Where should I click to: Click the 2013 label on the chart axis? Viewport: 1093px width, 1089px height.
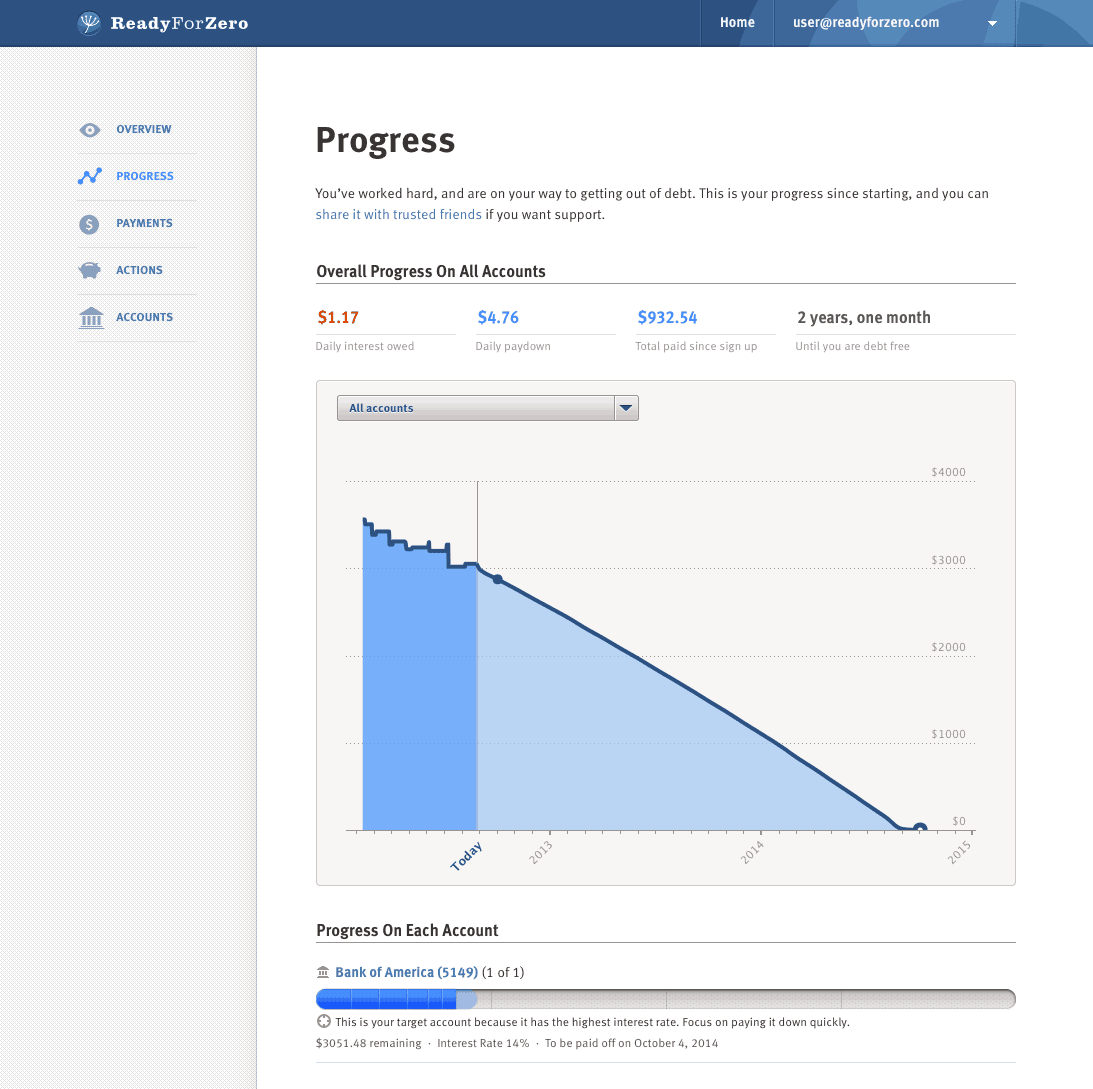coord(541,852)
